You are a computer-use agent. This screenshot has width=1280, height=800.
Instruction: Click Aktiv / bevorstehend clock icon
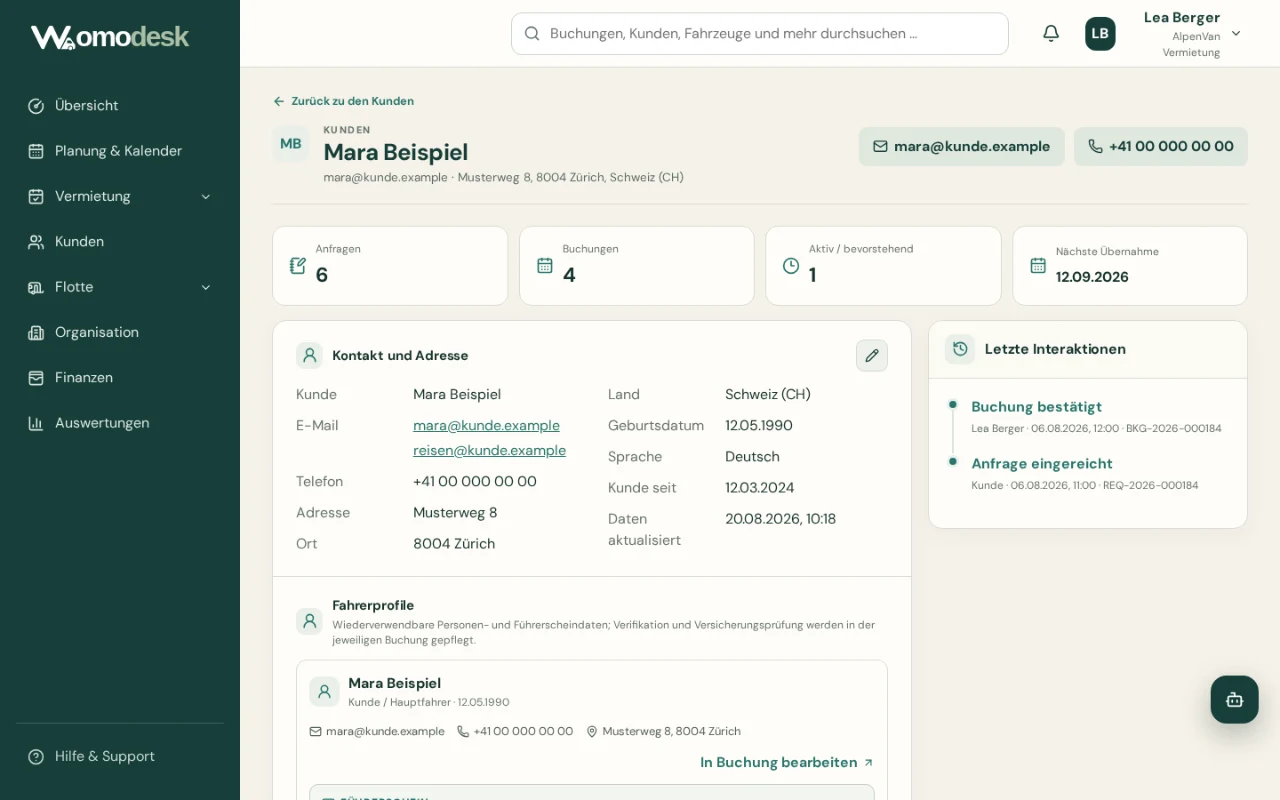point(791,266)
